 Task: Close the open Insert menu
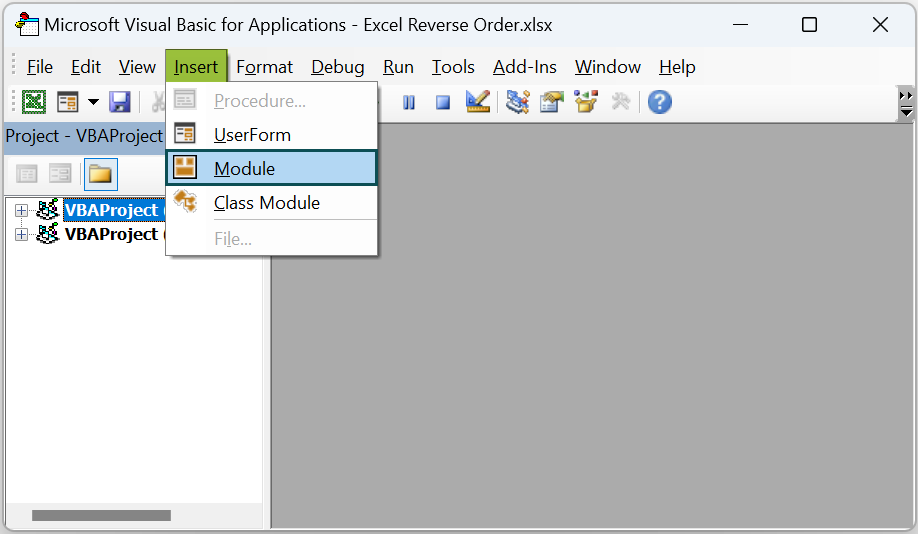tap(196, 67)
